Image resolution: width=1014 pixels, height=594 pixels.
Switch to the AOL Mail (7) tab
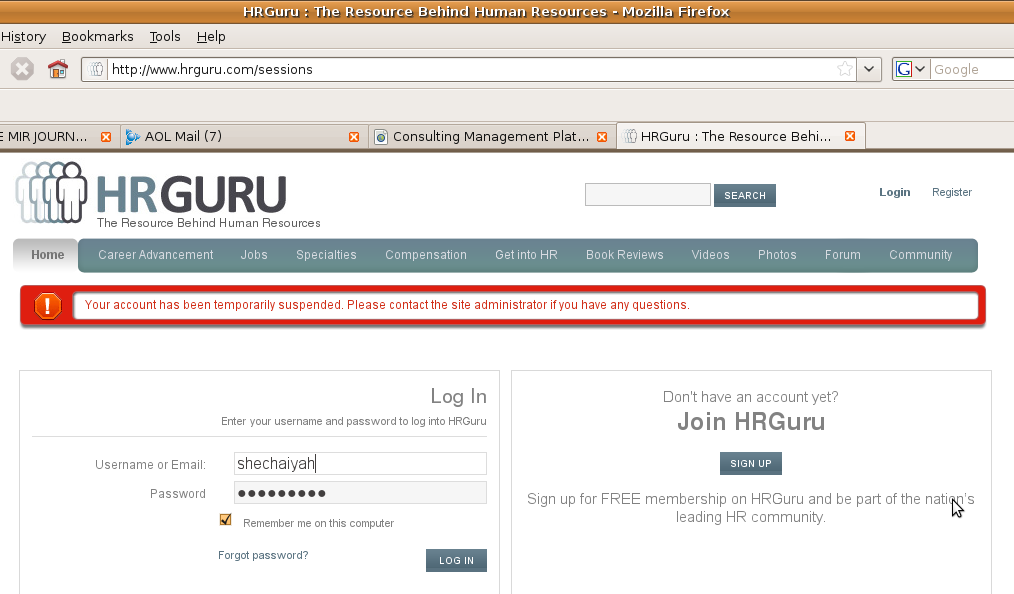click(243, 136)
